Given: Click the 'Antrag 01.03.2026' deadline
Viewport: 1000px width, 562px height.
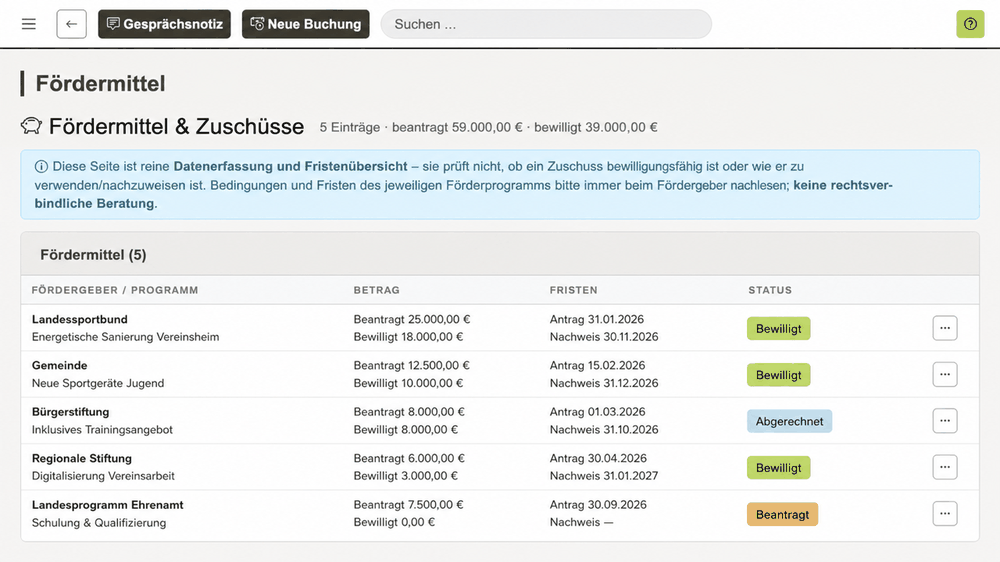Looking at the screenshot, I should 598,412.
